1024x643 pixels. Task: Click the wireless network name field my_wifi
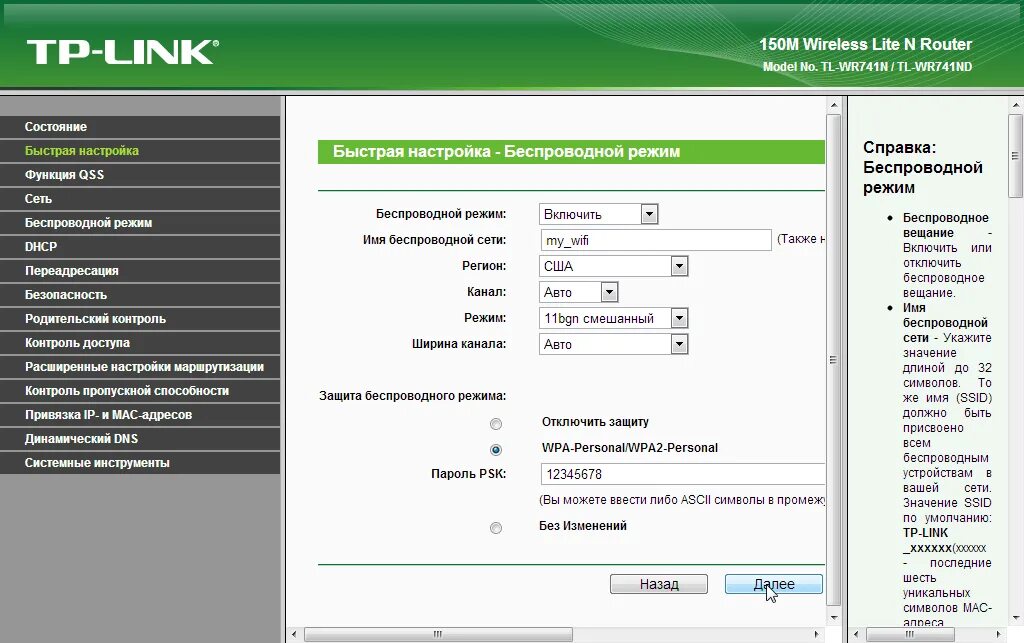[656, 240]
